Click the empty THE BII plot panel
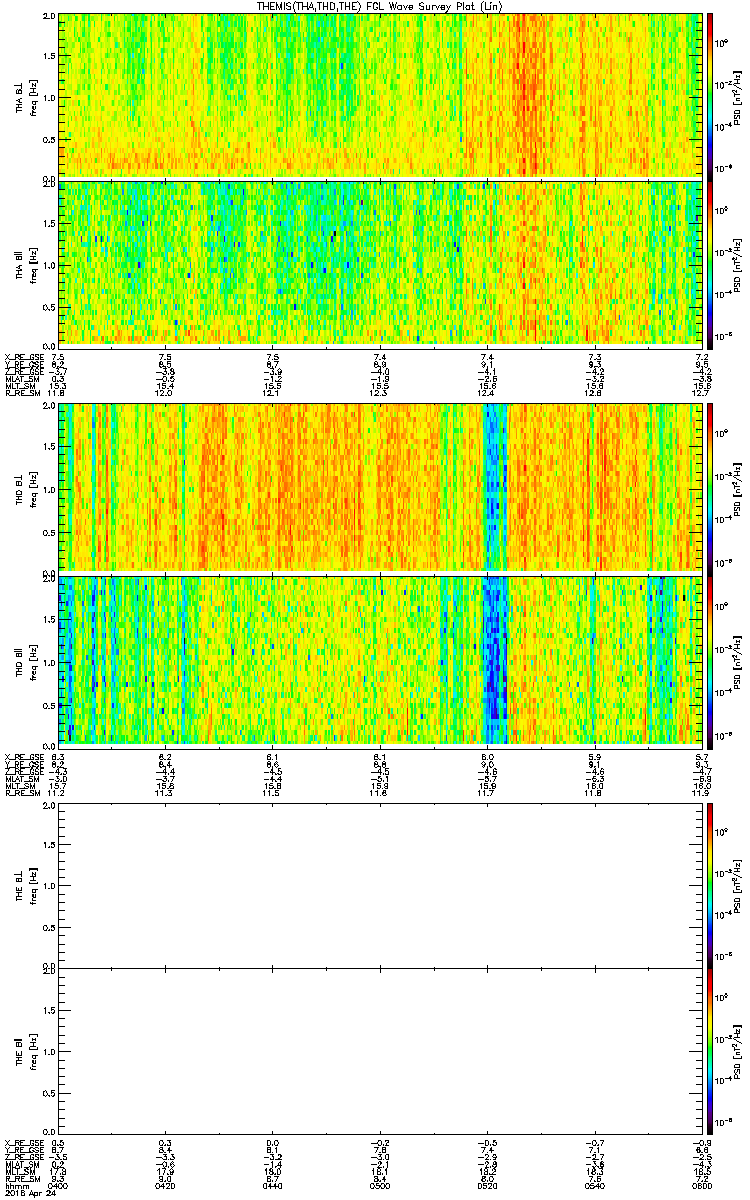 click(x=380, y=1051)
